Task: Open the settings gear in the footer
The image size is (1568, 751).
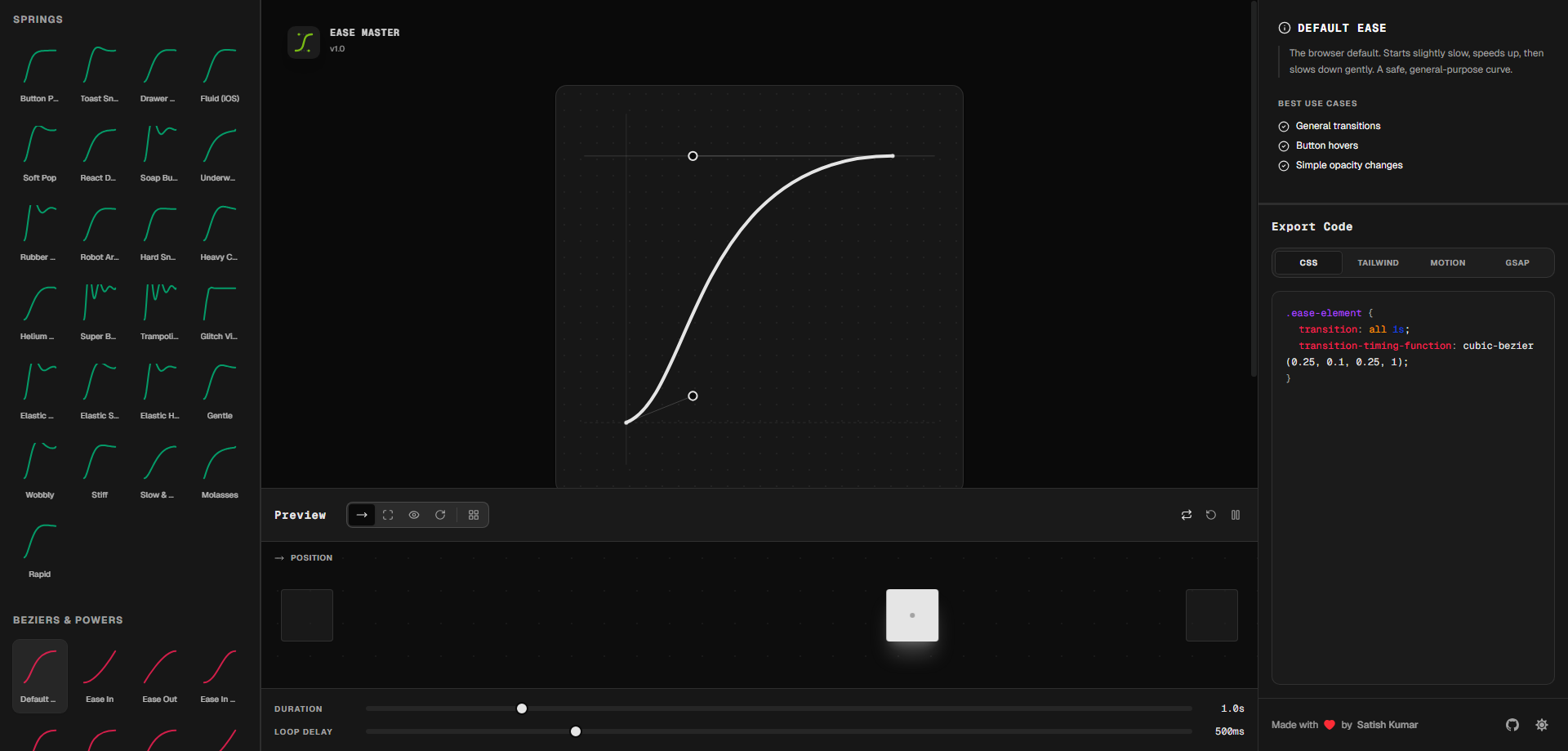Action: click(1543, 725)
